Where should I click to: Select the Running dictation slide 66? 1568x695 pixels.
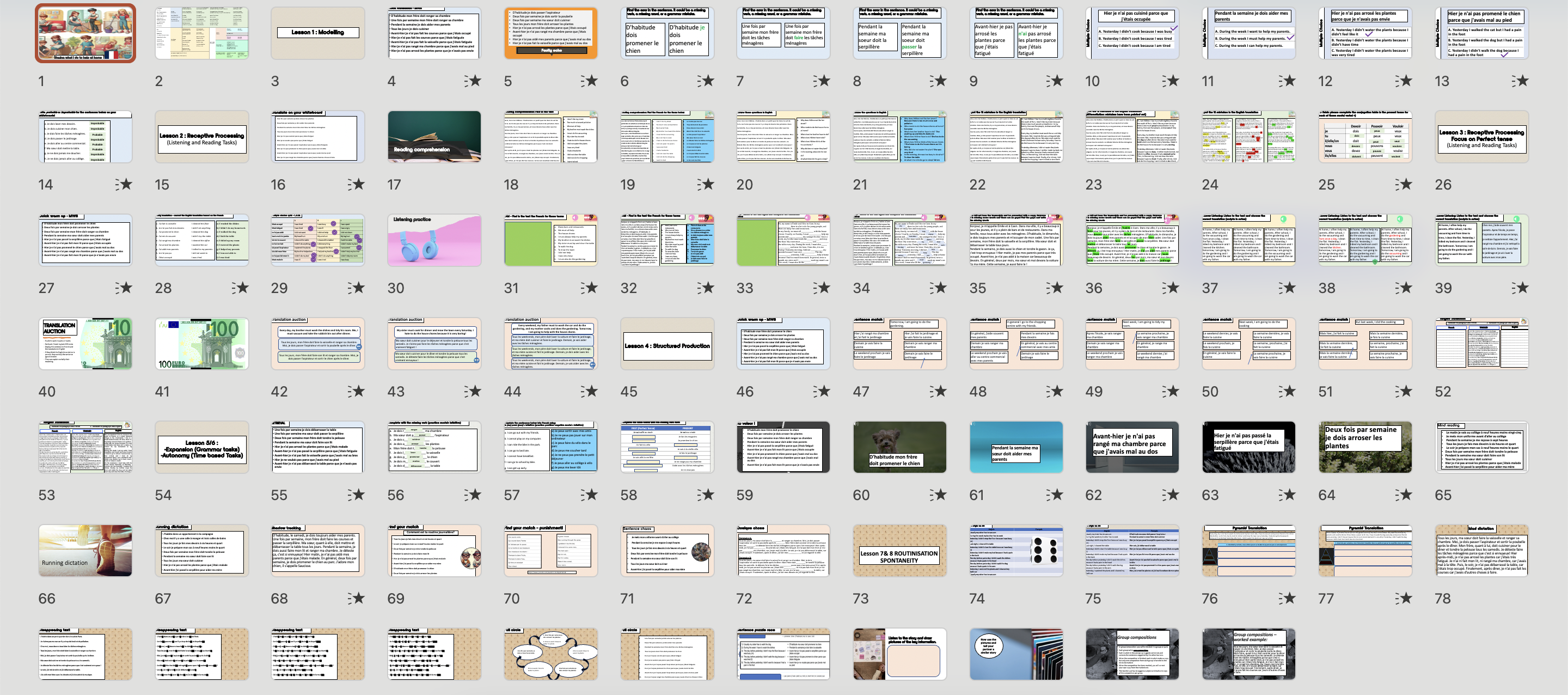pyautogui.click(x=85, y=551)
